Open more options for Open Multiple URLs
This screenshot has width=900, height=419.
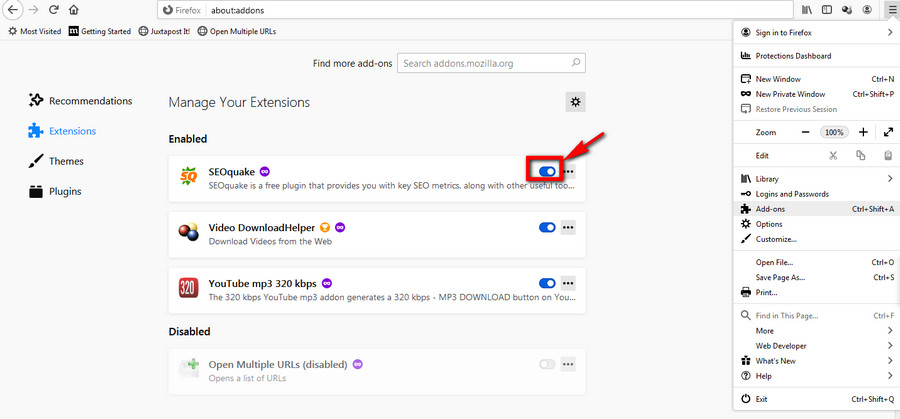[x=568, y=364]
